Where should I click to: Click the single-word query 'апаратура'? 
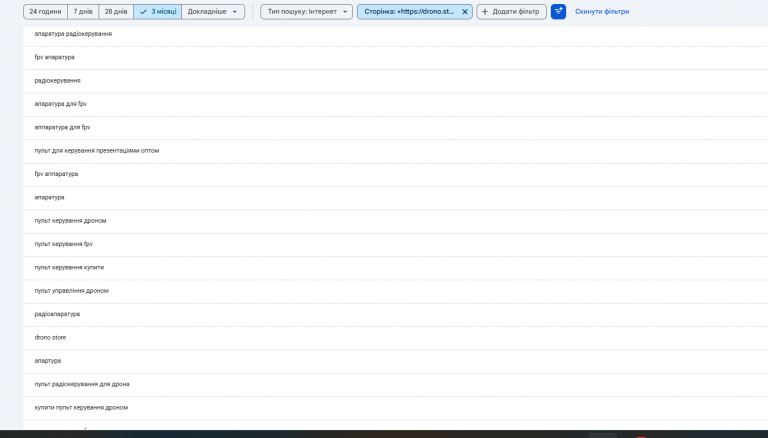coord(49,197)
